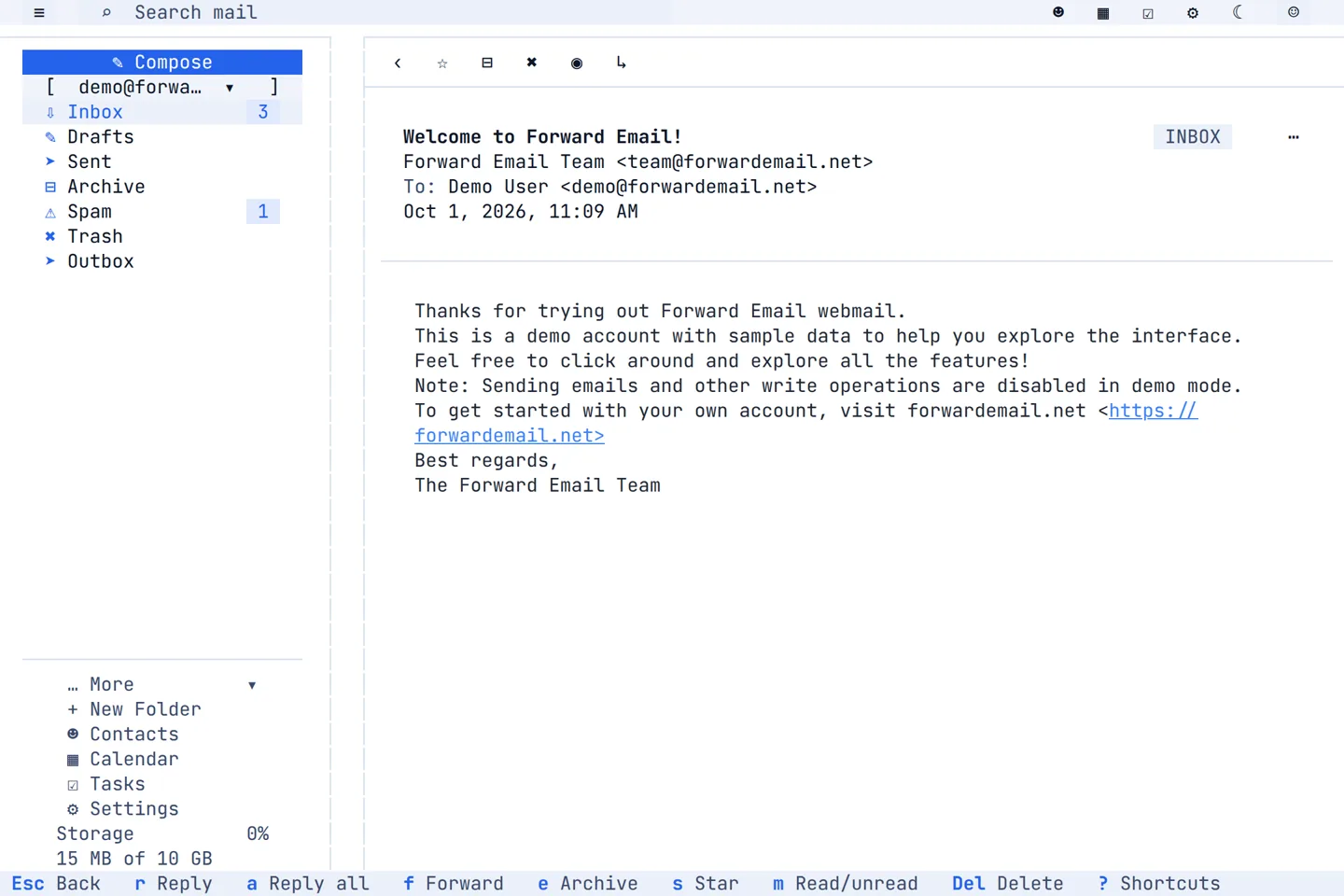Open the Archive folder in the sidebar
Image resolution: width=1344 pixels, height=896 pixels.
pos(162,187)
